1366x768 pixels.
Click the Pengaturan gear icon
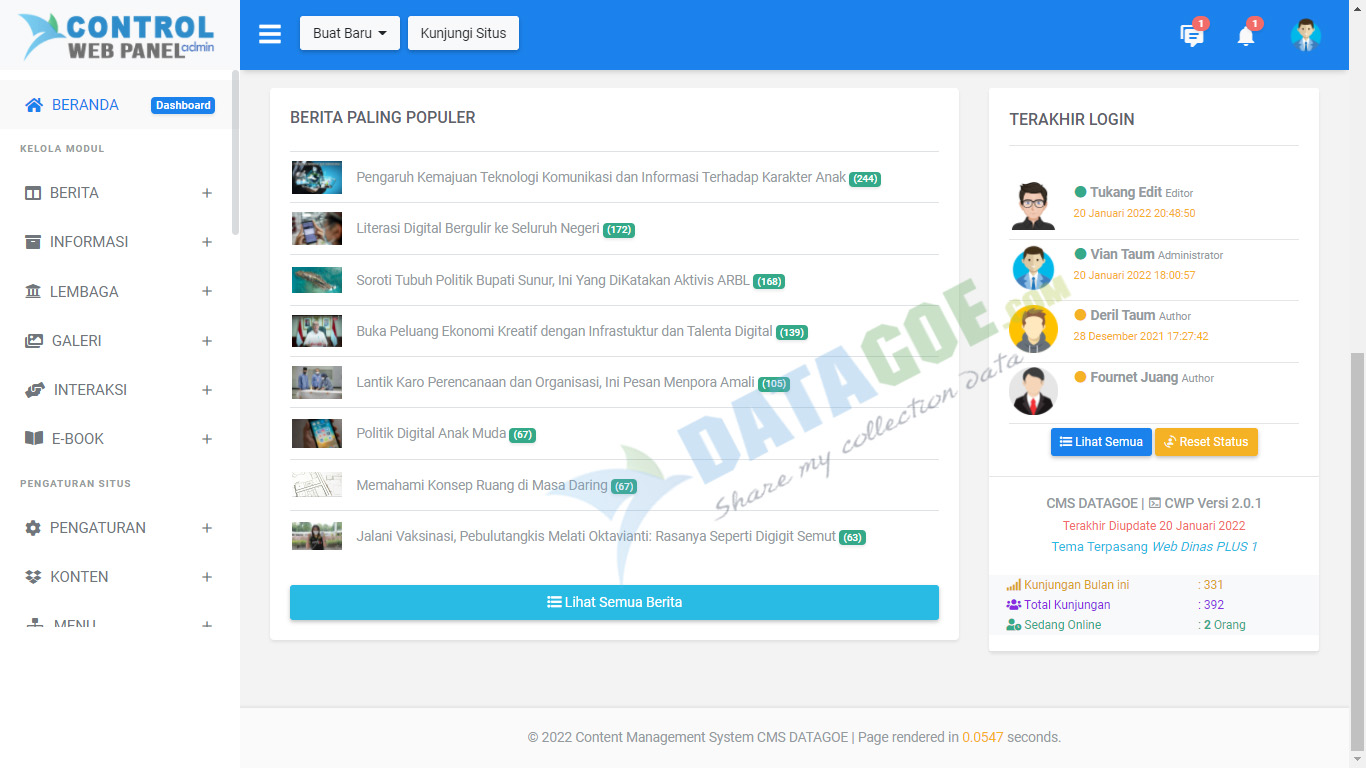[33, 528]
